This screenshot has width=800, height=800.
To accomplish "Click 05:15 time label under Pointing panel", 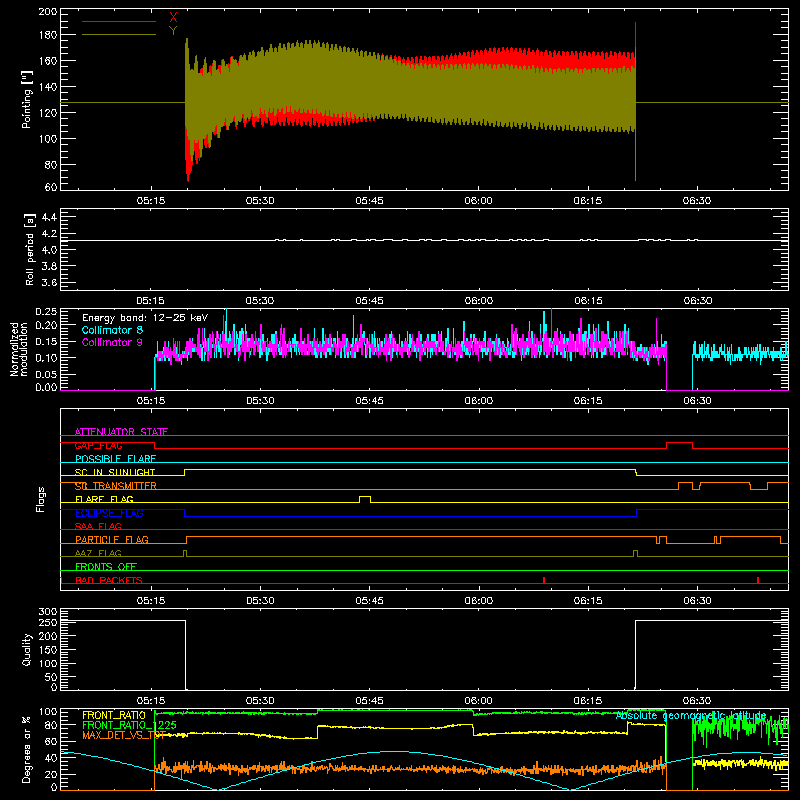I will pos(151,201).
